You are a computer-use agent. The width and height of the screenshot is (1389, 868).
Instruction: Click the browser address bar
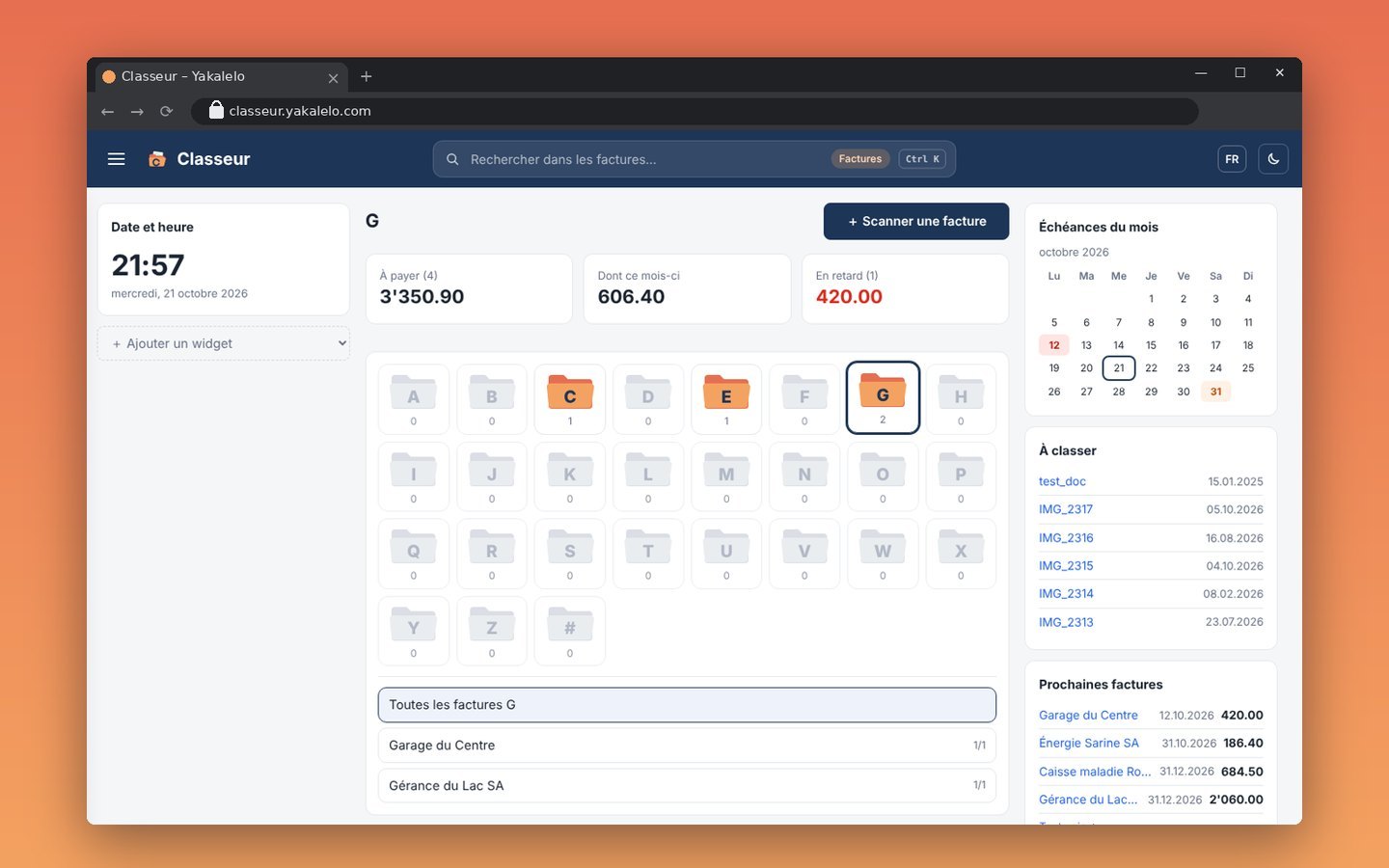(694, 111)
